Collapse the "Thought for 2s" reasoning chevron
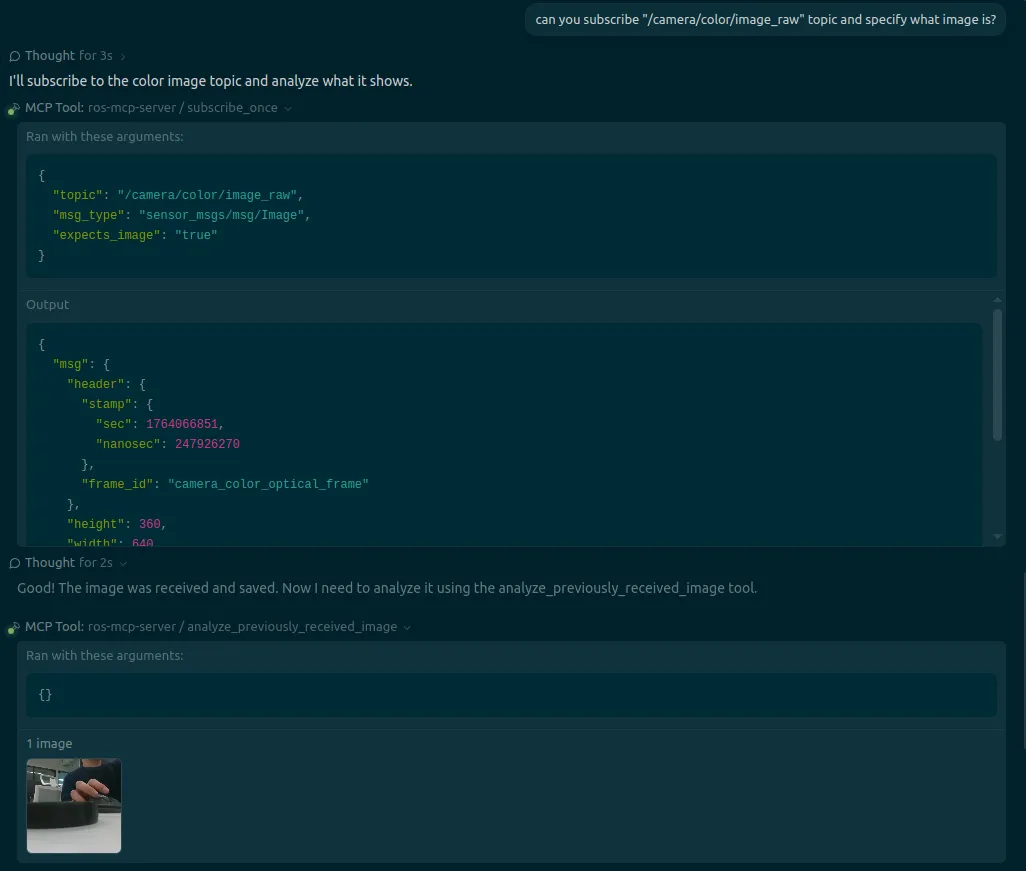Viewport: 1026px width, 871px height. point(123,564)
